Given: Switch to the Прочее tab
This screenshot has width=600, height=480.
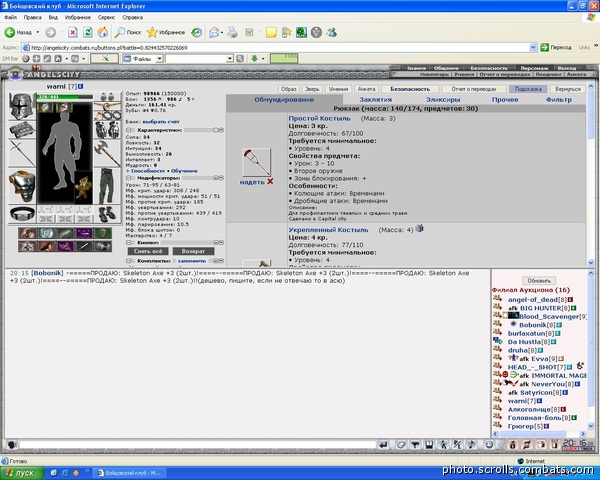Looking at the screenshot, I should coord(505,100).
